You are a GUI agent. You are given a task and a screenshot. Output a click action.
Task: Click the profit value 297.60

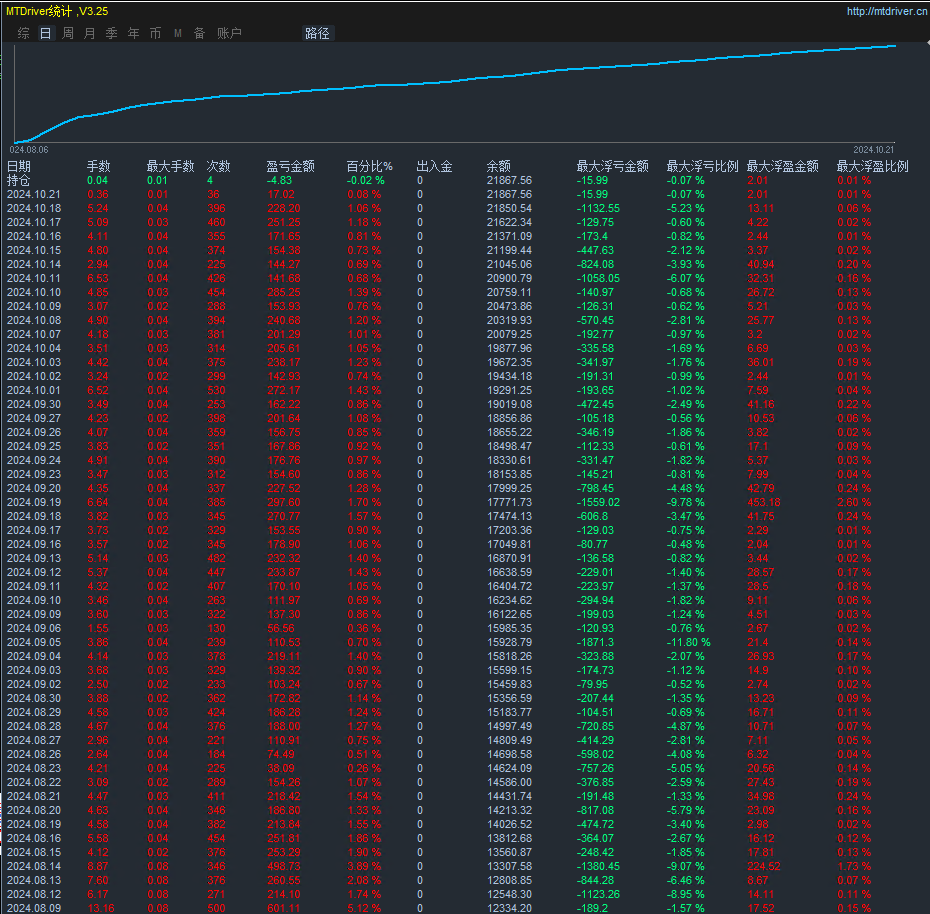click(x=284, y=502)
